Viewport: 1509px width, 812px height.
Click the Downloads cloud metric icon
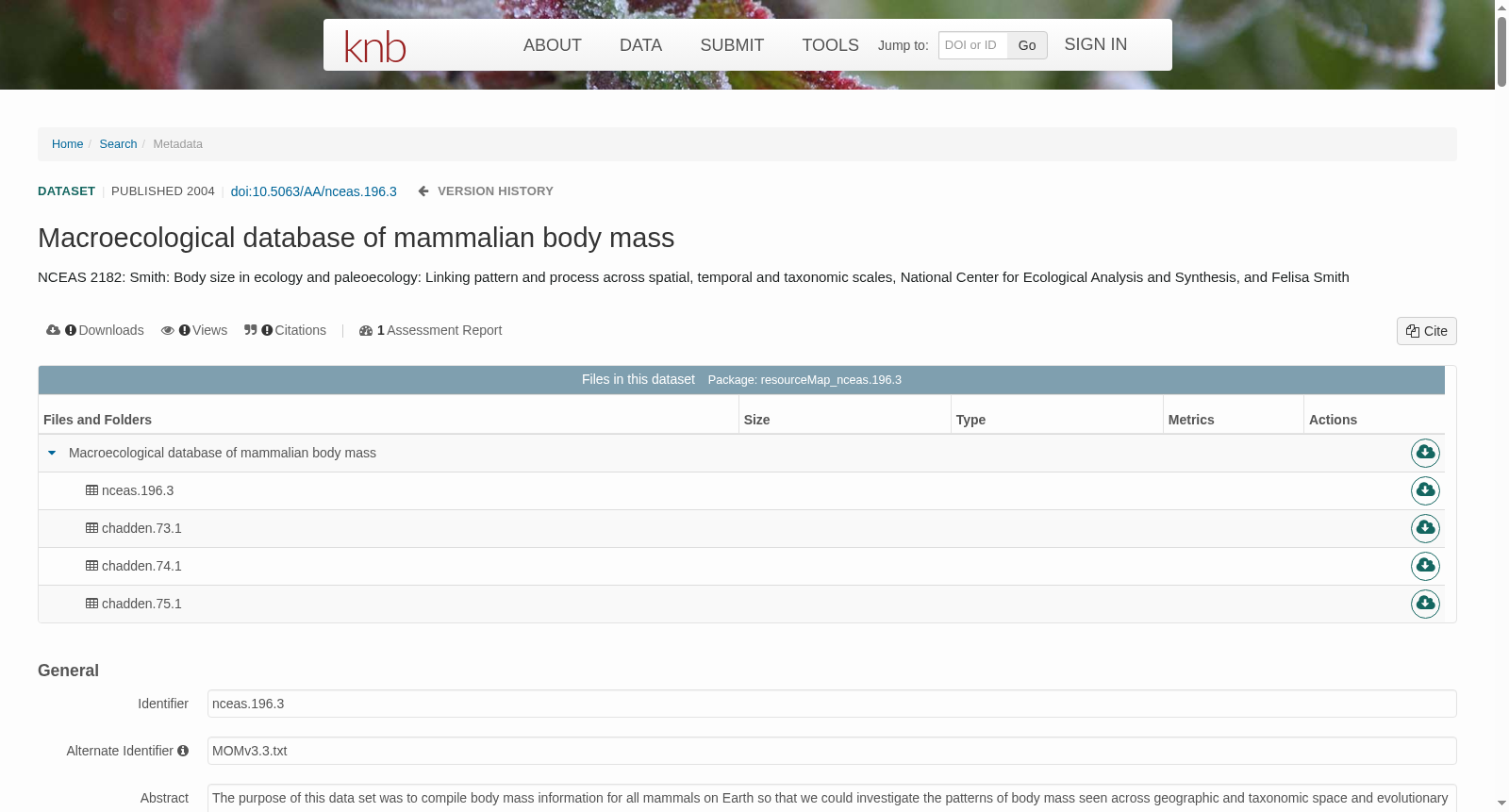53,330
